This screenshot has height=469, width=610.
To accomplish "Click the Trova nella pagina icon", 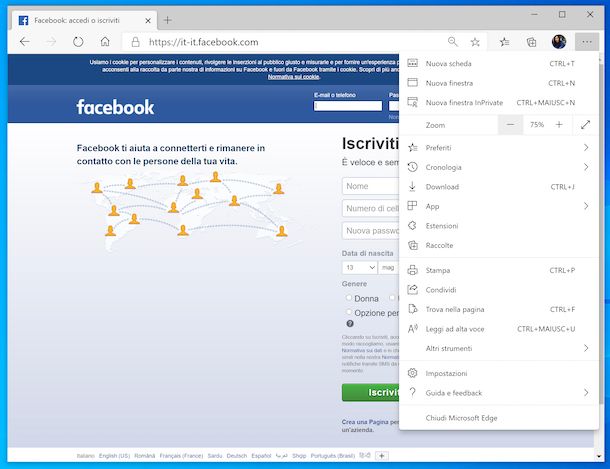I will pos(412,309).
